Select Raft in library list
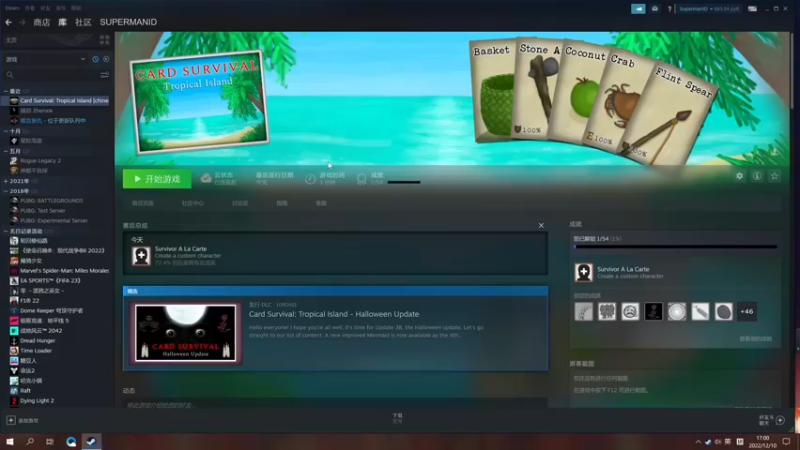The height and width of the screenshot is (450, 800). coord(26,390)
